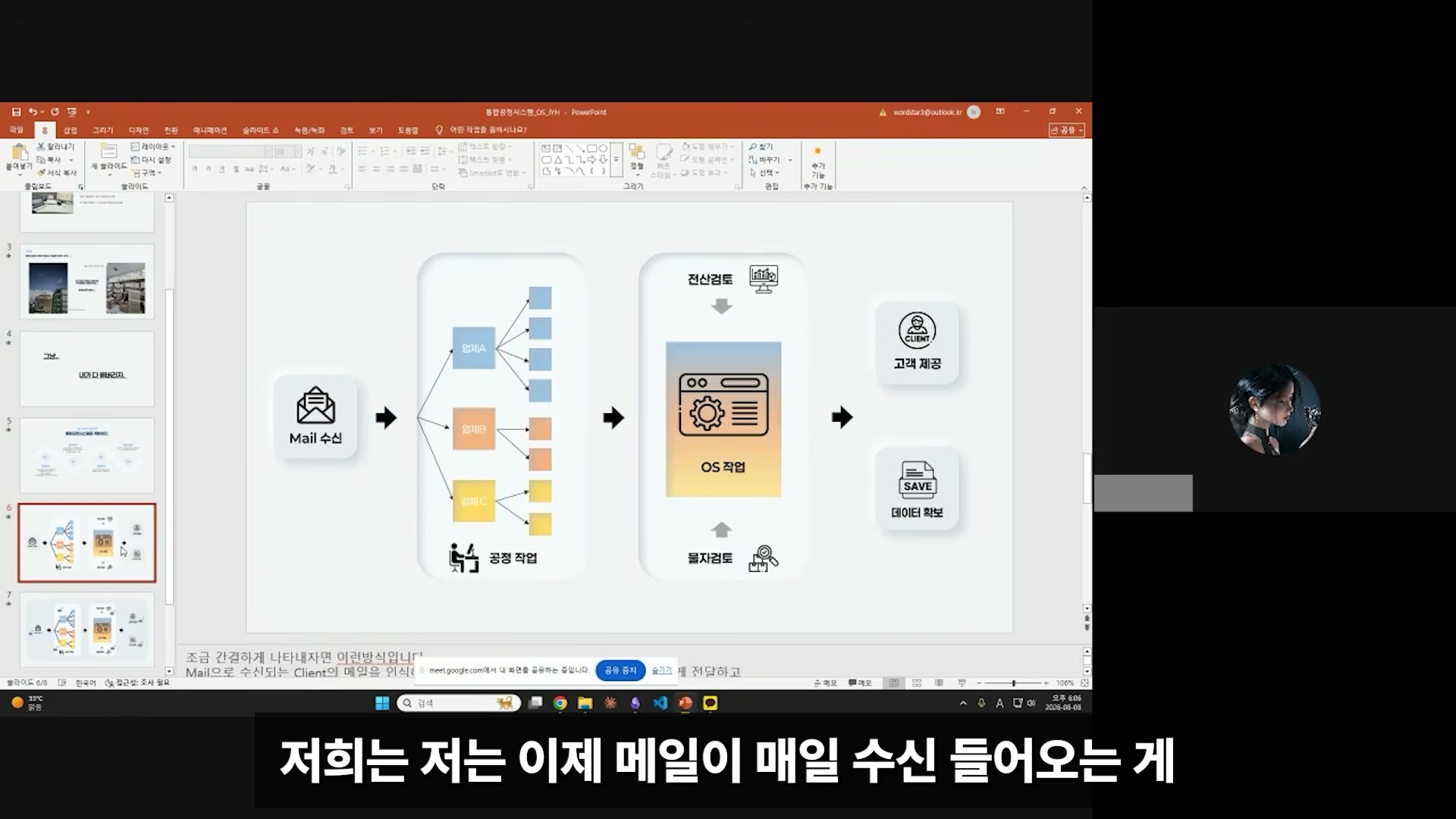
Task: Undo the last action in PowerPoint
Action: [33, 111]
